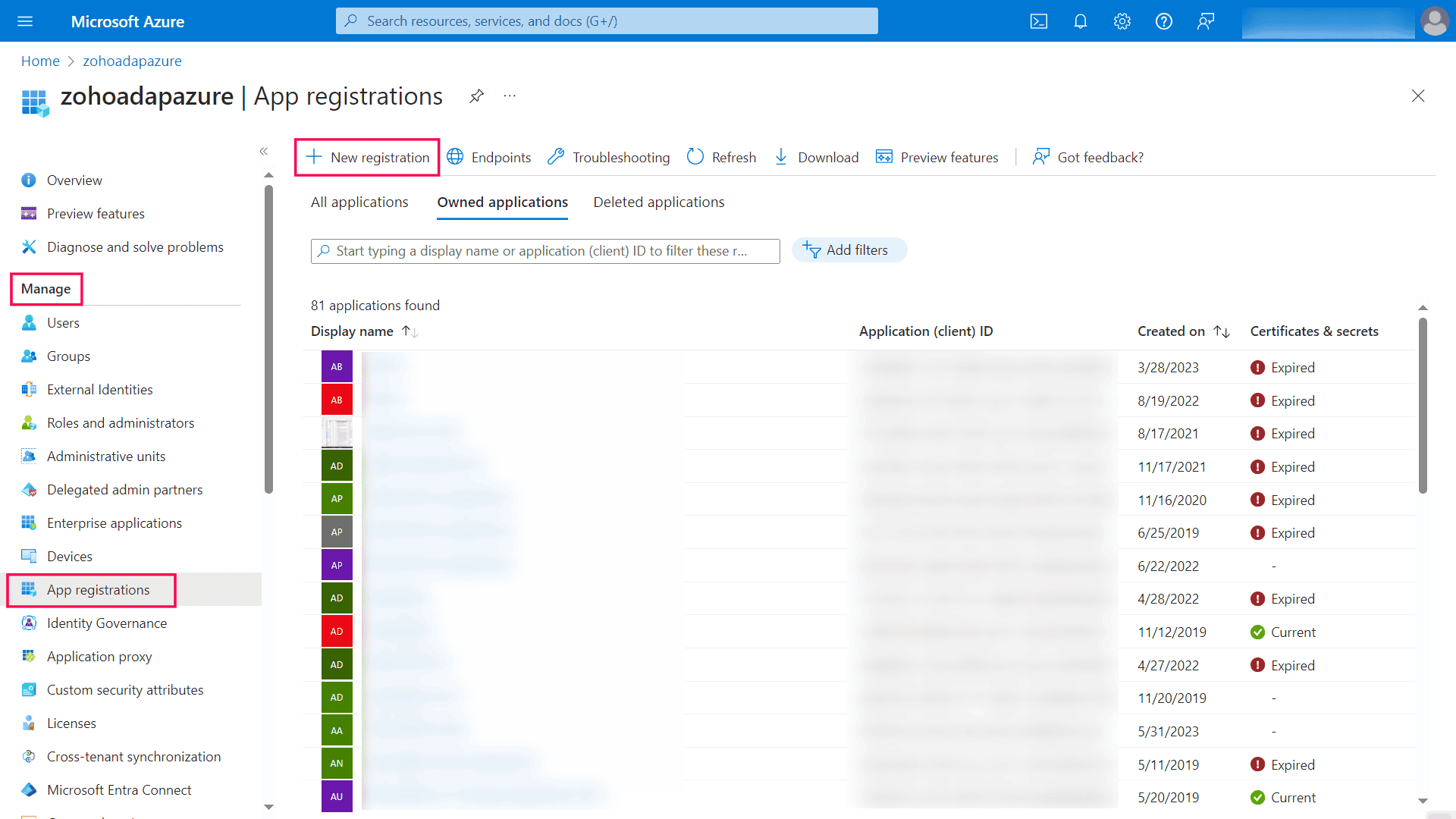Switch to the Deleted applications tab
Image resolution: width=1456 pixels, height=819 pixels.
click(658, 202)
